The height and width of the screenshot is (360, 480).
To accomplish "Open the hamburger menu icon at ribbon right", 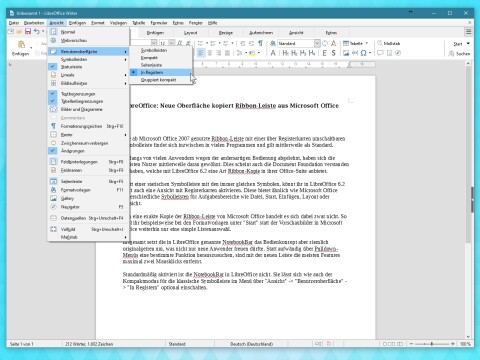I will coord(468,32).
